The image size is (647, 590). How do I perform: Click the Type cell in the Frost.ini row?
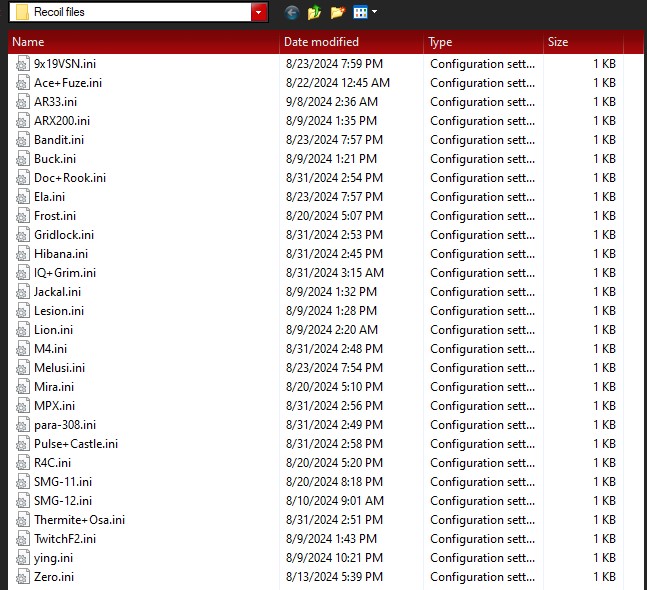click(x=482, y=215)
